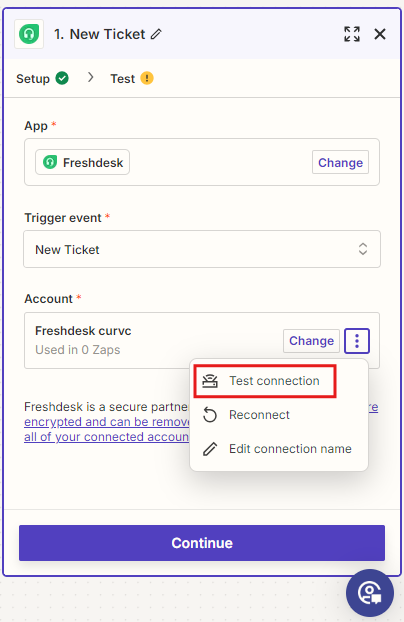Click the Freshdesk app logo in header
This screenshot has width=404, height=622.
(x=29, y=34)
